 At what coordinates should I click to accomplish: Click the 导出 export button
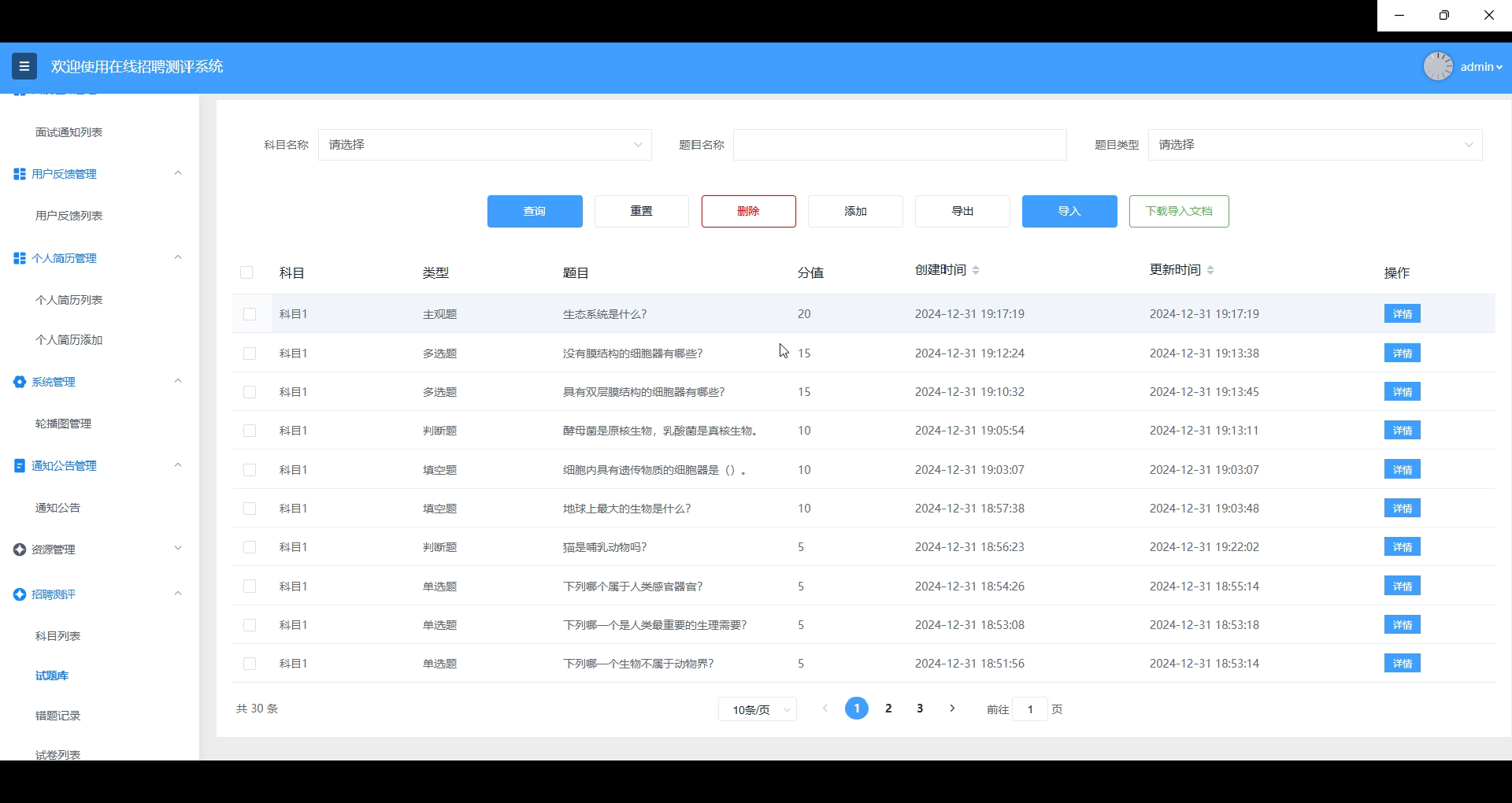962,211
